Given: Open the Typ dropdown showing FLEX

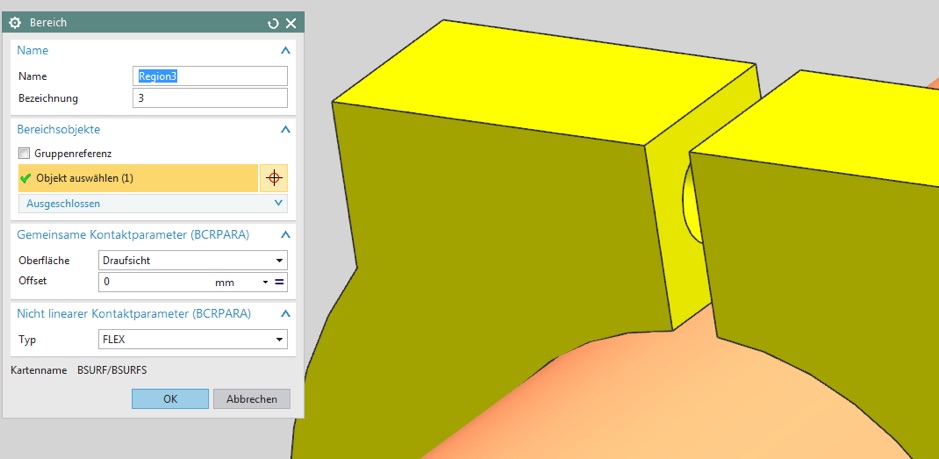Looking at the screenshot, I should (x=192, y=339).
